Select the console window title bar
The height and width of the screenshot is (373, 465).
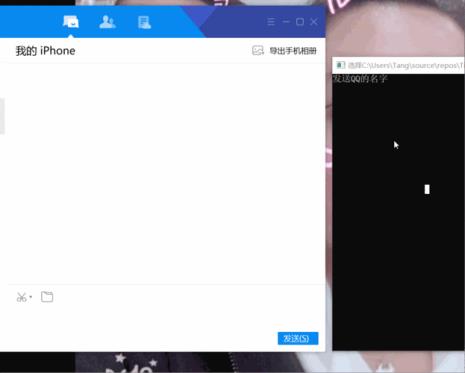click(x=398, y=65)
